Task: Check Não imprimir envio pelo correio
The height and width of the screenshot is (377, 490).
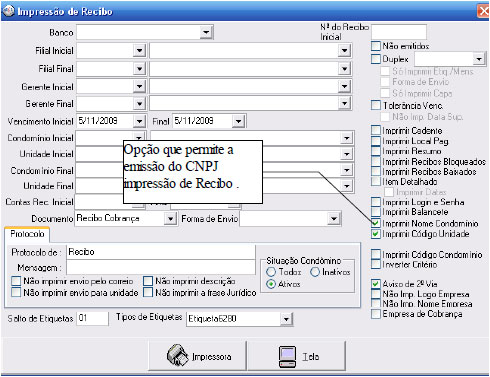Action: click(16, 281)
